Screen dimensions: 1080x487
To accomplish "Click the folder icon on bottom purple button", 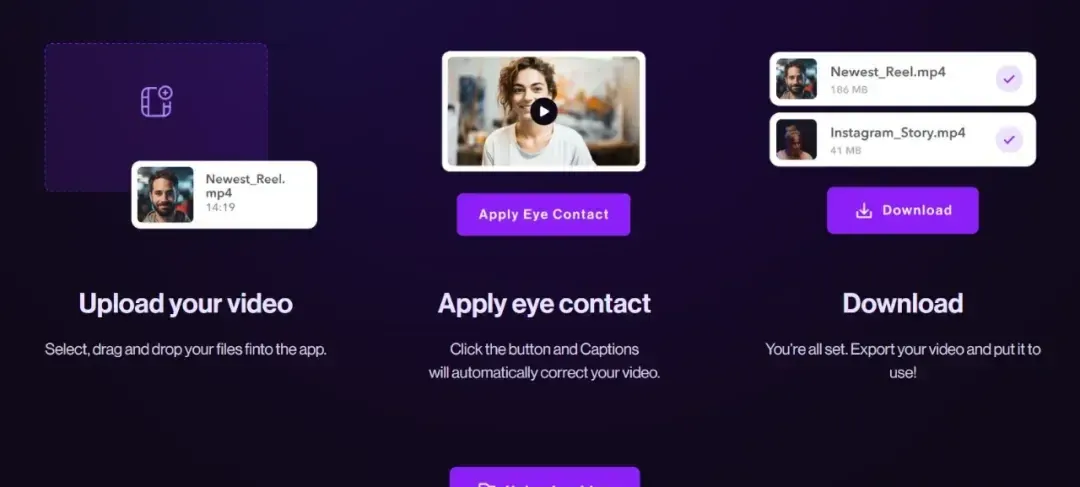I will pos(487,484).
